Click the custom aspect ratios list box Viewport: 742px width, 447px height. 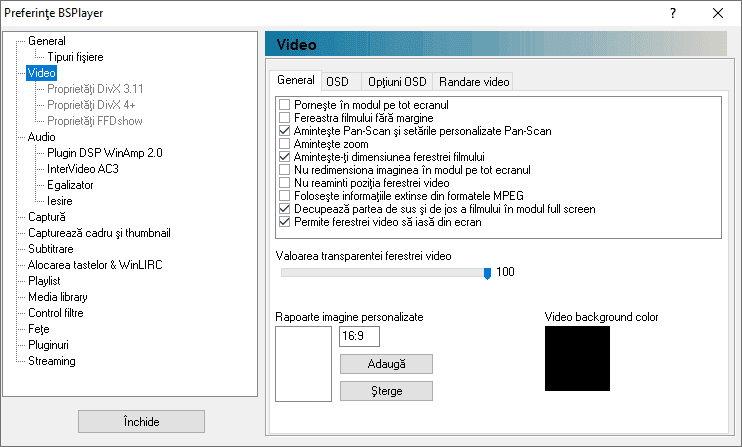[303, 364]
